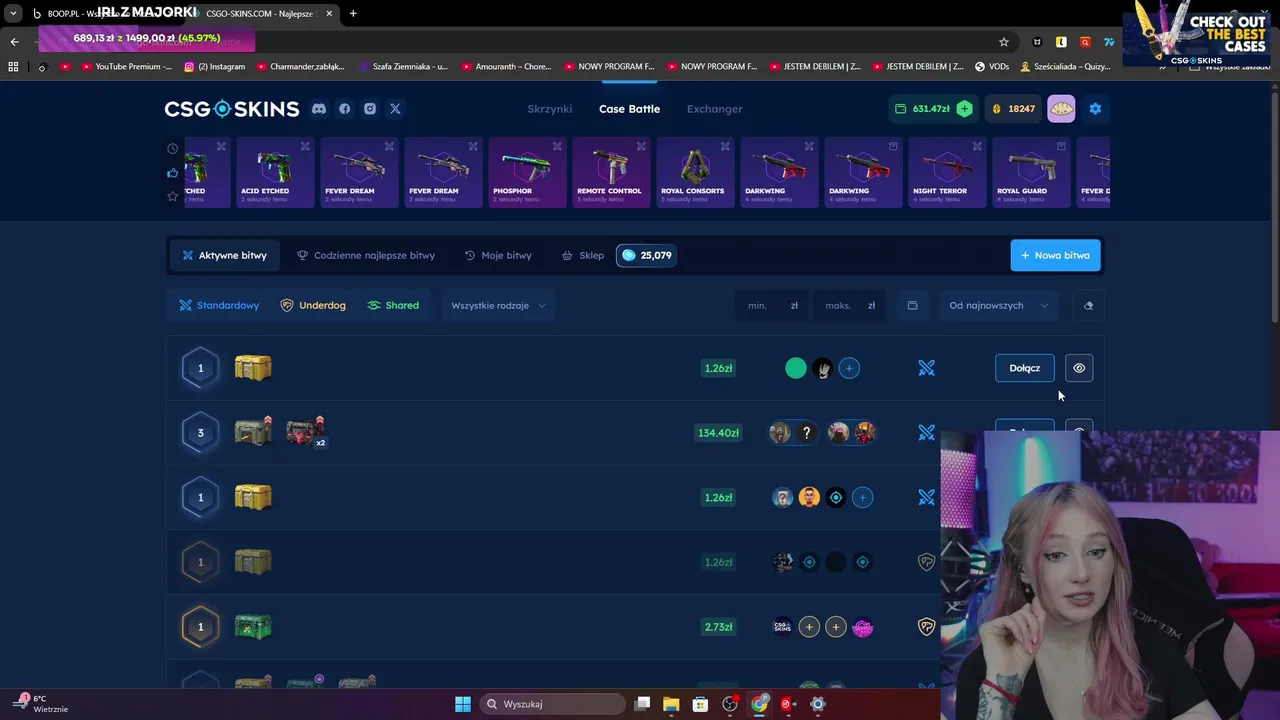Screen dimensions: 1280x720
Task: Open the Wszystkie rodzaje dropdown
Action: 498,305
